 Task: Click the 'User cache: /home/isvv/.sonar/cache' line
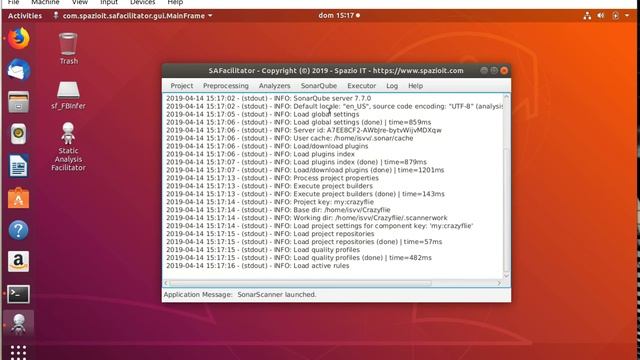289,138
